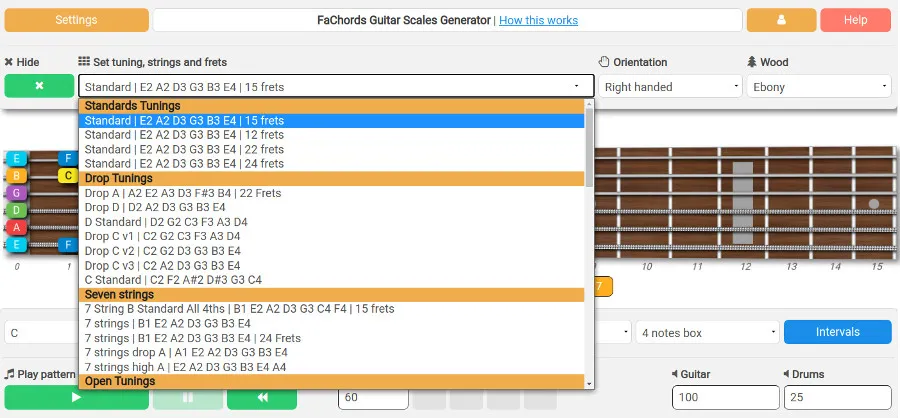Choose the Drop C v2 tuning
The height and width of the screenshot is (418, 900).
click(x=332, y=251)
